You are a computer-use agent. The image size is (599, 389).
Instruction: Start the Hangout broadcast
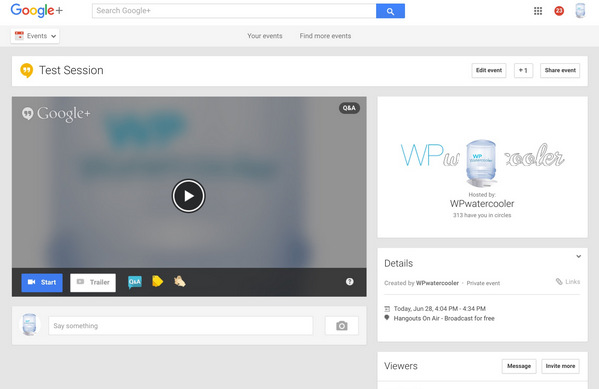pyautogui.click(x=42, y=282)
